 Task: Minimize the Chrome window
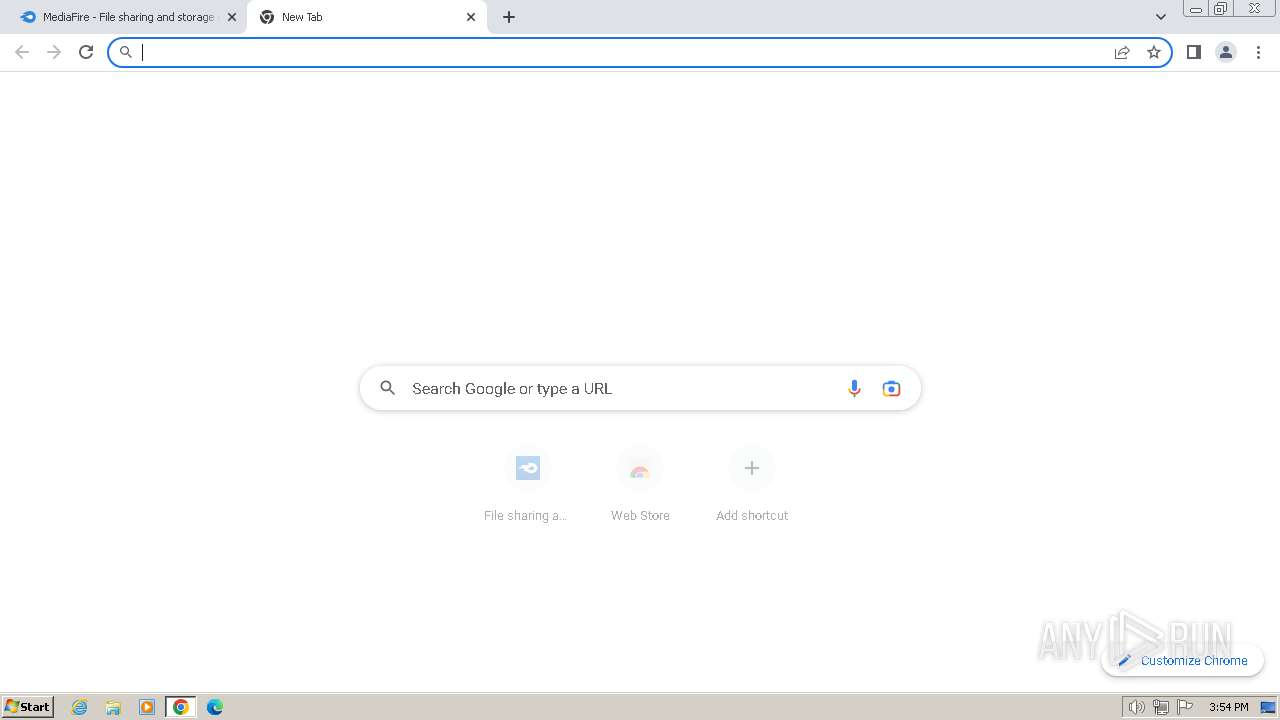[1196, 9]
